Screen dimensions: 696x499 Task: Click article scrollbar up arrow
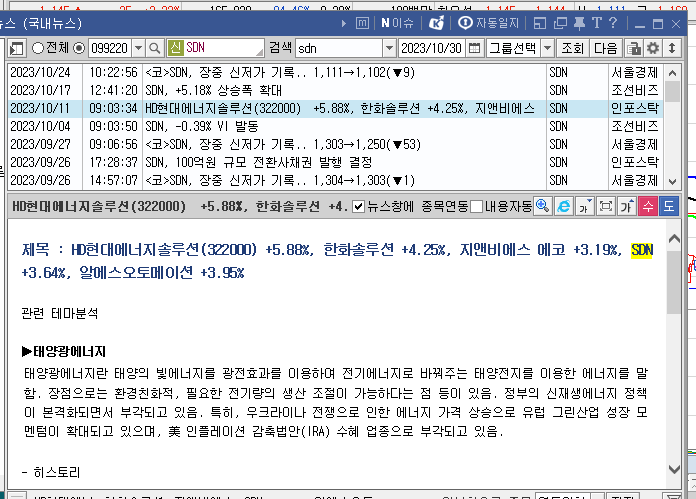point(674,239)
